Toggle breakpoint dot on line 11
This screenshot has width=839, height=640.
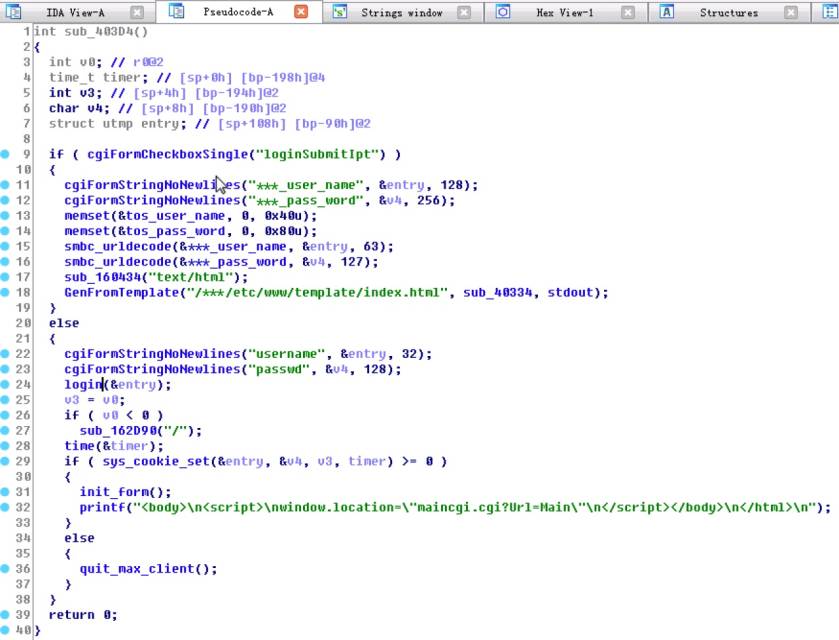(x=5, y=185)
